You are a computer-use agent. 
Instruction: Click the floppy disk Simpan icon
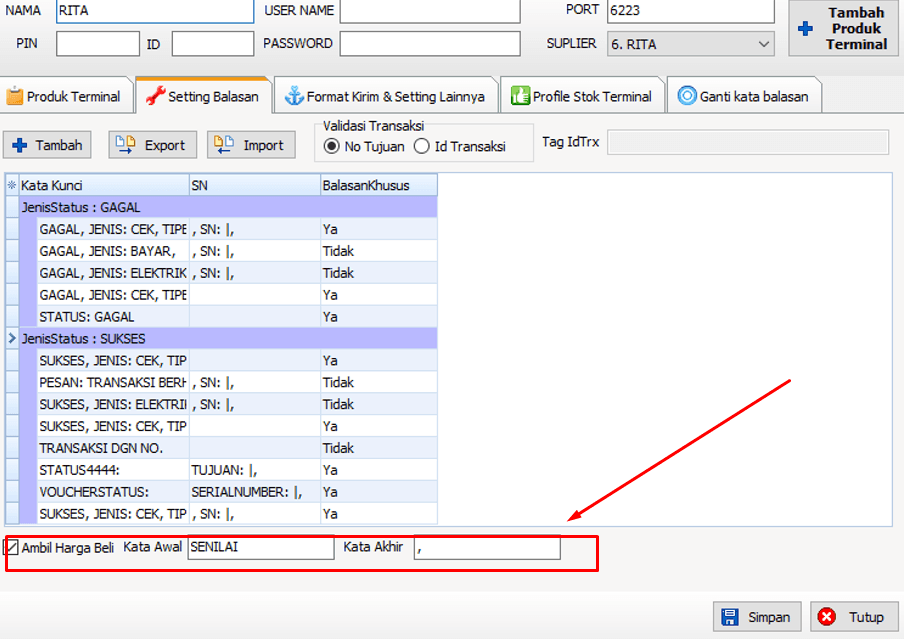point(730,617)
